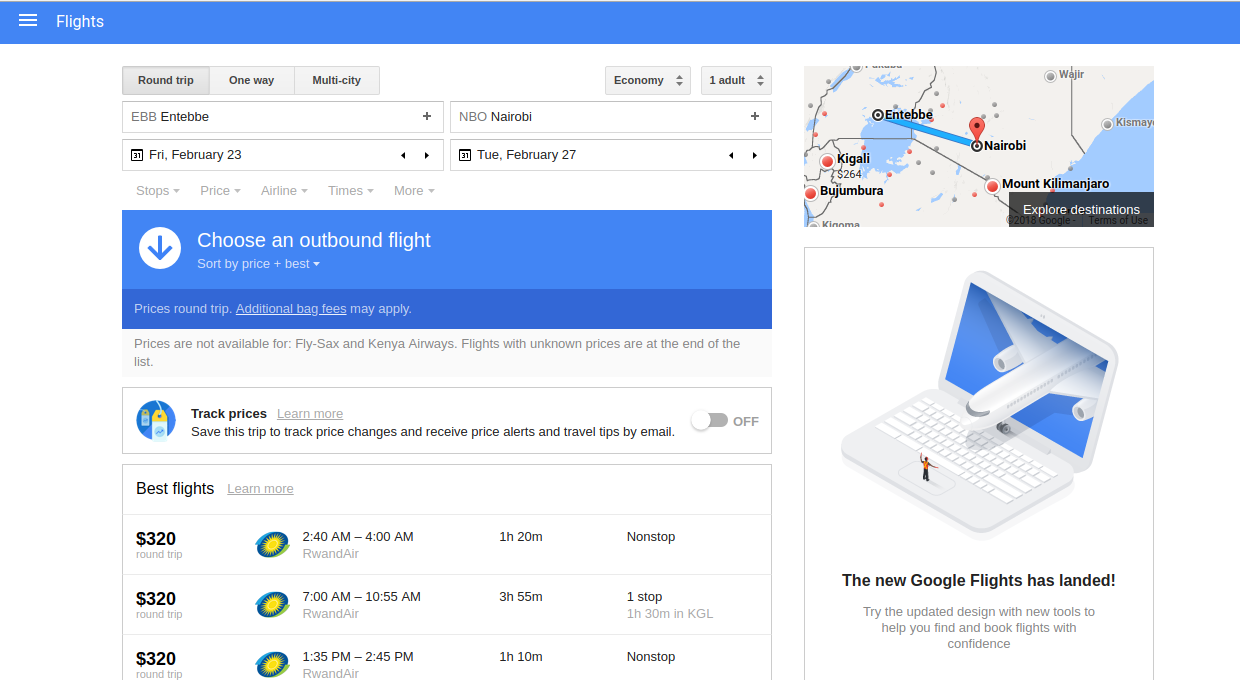Go to previous day for Fri, February 23
The width and height of the screenshot is (1240, 680).
pos(403,155)
